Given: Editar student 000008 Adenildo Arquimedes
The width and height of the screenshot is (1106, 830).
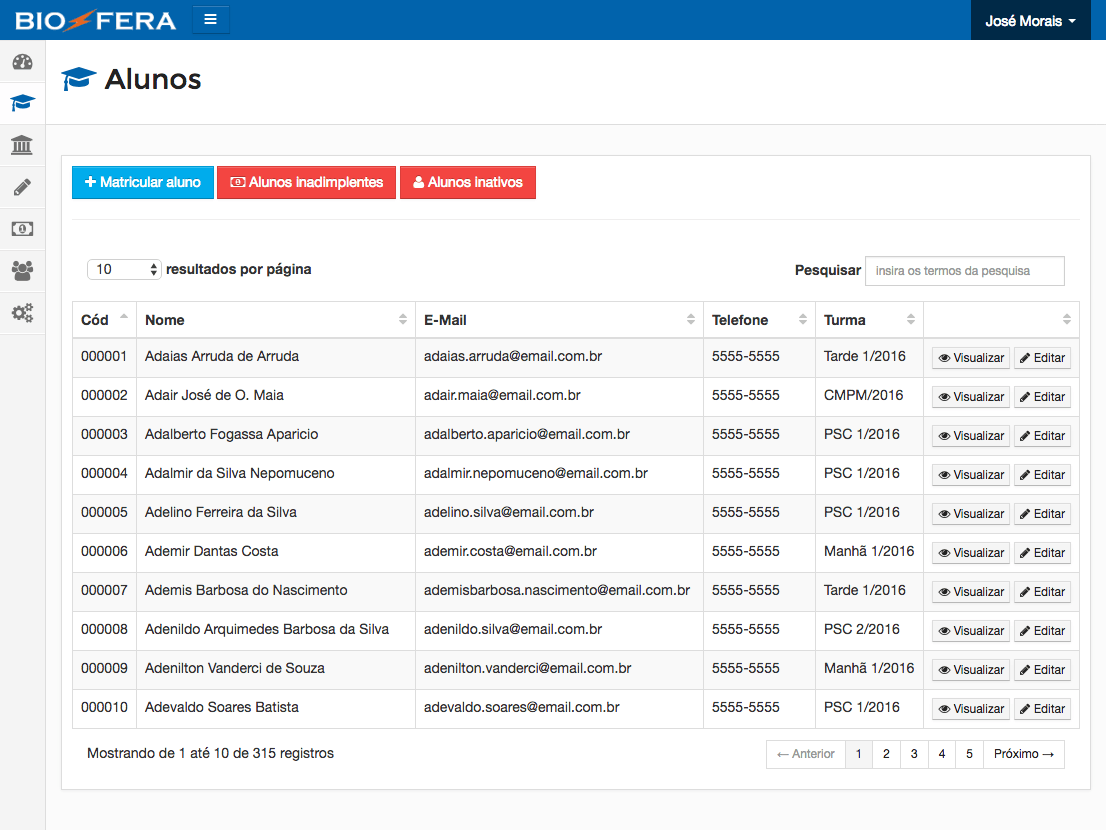Looking at the screenshot, I should pos(1042,631).
